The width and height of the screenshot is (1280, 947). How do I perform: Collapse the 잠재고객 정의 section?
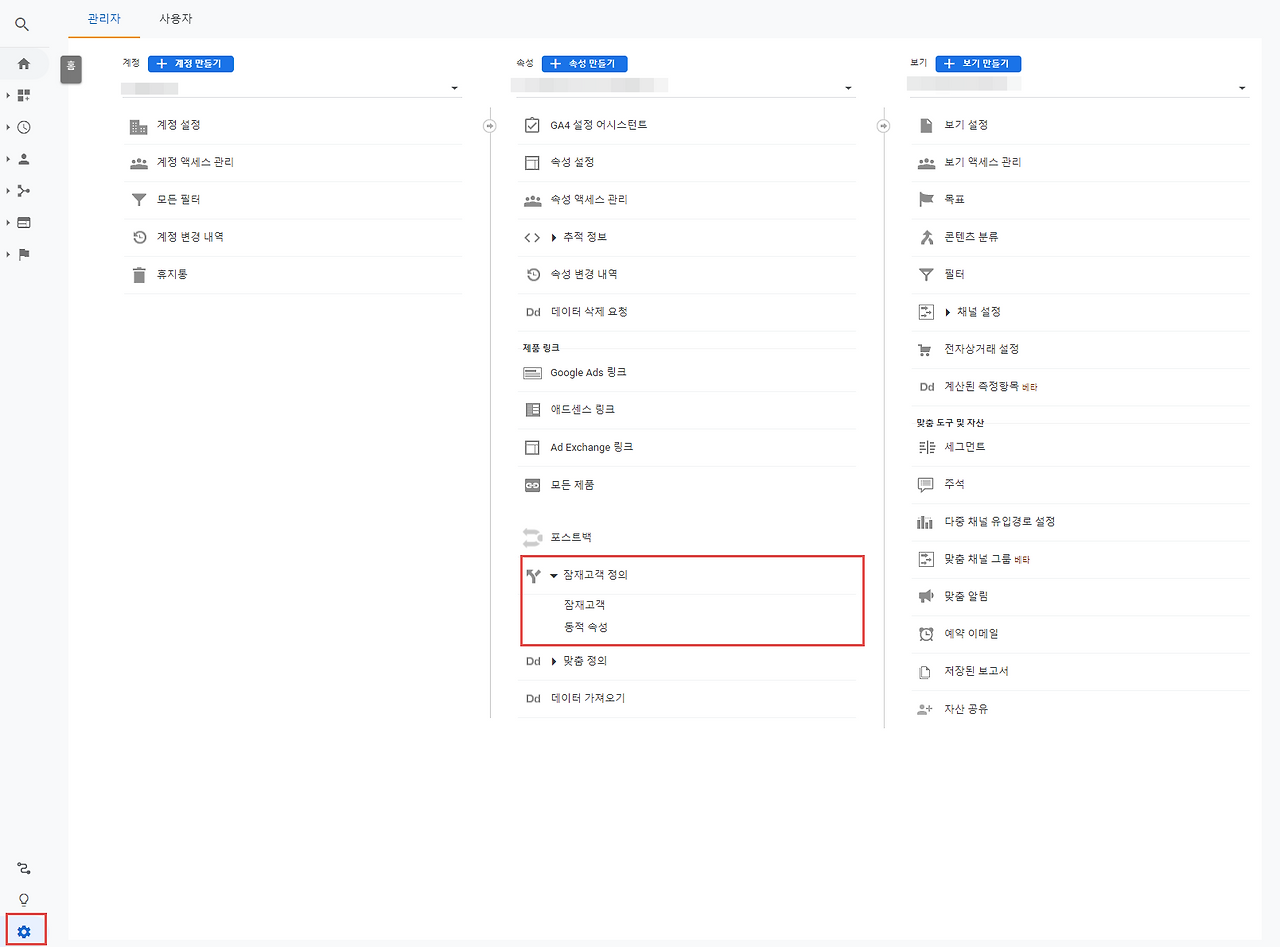point(554,576)
